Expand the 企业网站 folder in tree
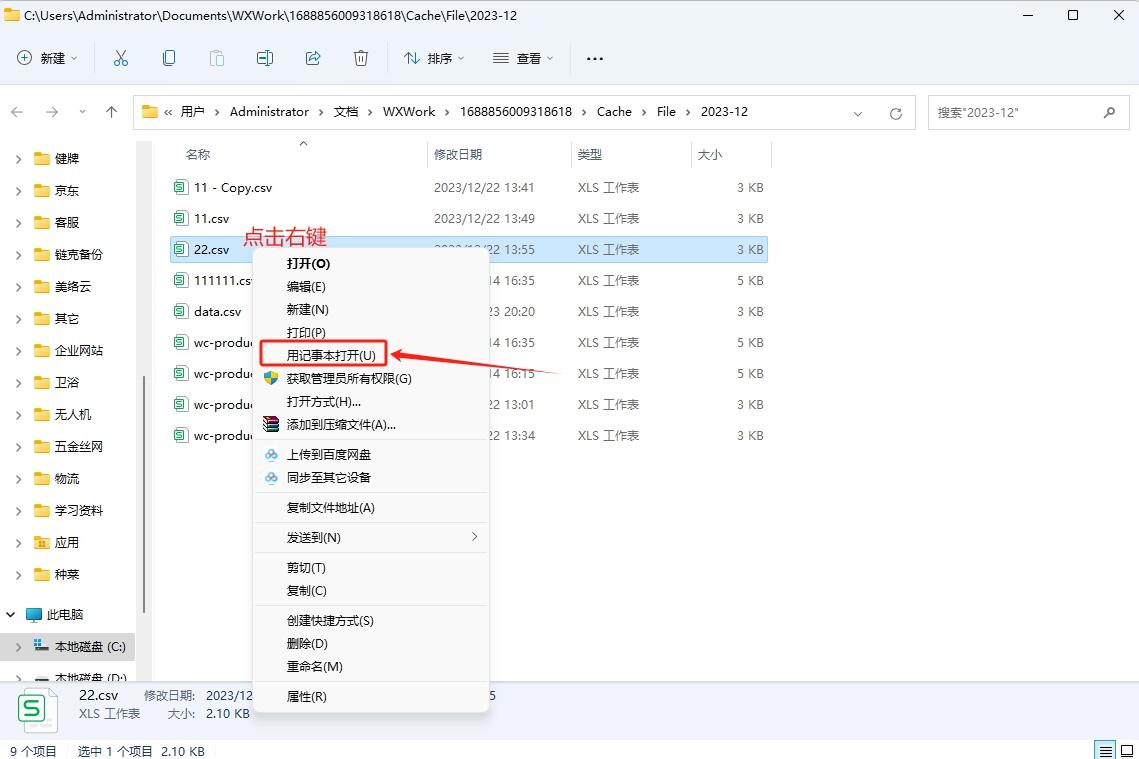The image size is (1139, 759). [18, 351]
